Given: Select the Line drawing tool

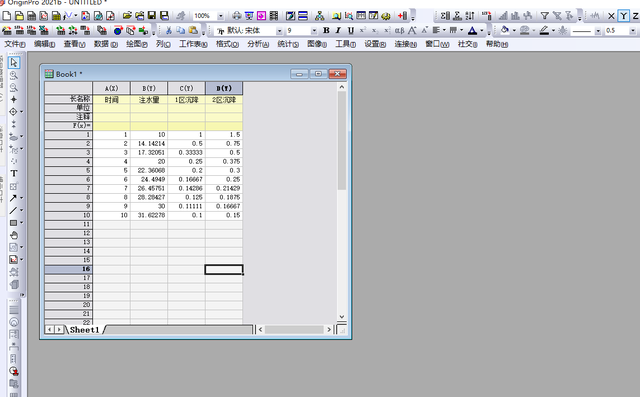Looking at the screenshot, I should click(x=13, y=210).
